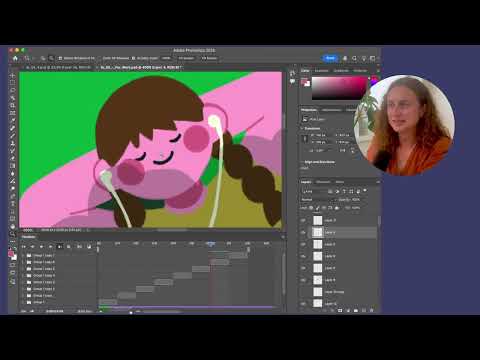The height and width of the screenshot is (360, 480).
Task: Play the timeline animation
Action: point(41,247)
